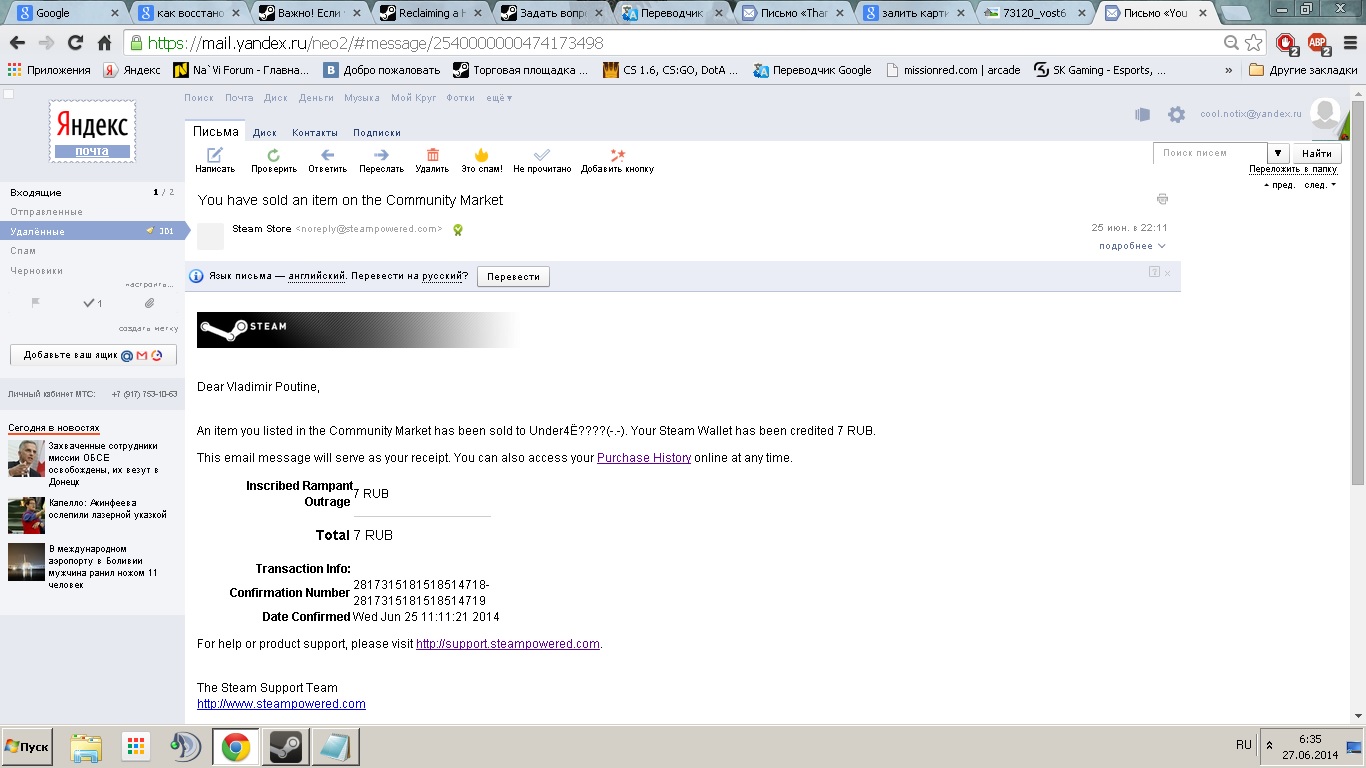Show more bookmarks chevron
Image resolution: width=1366 pixels, height=768 pixels.
1229,70
